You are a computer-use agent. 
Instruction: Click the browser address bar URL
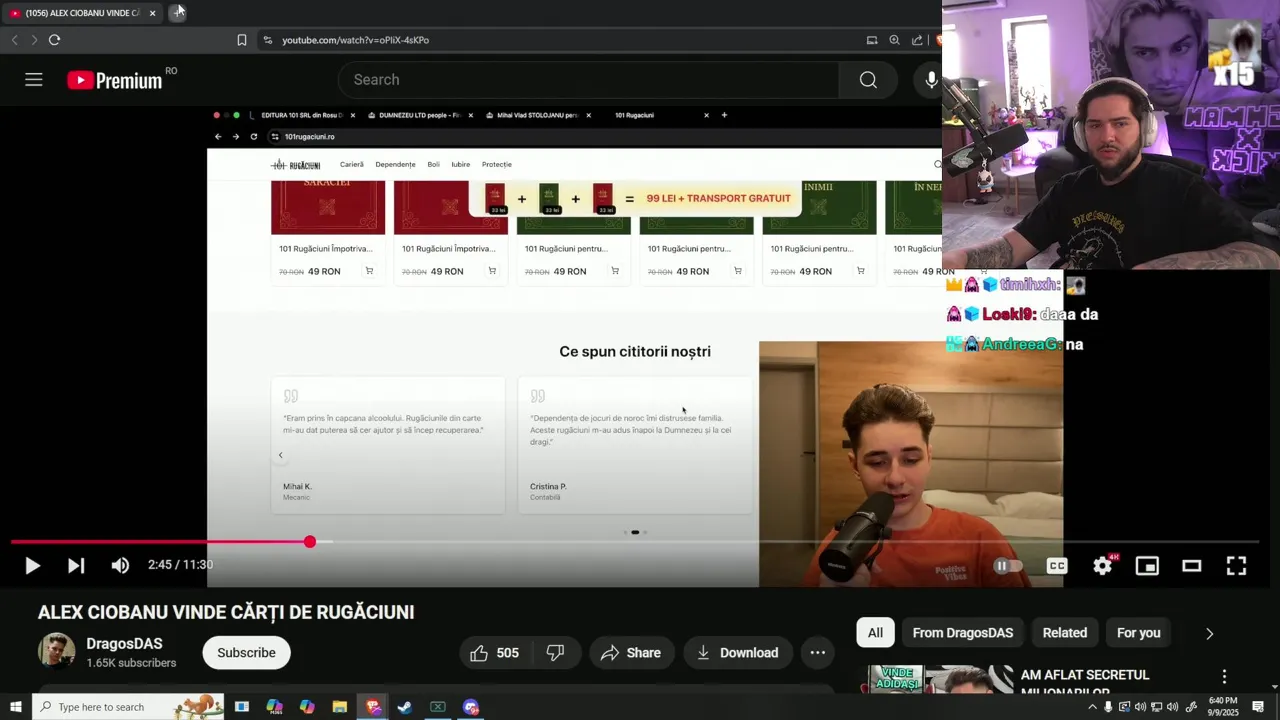pyautogui.click(x=355, y=40)
